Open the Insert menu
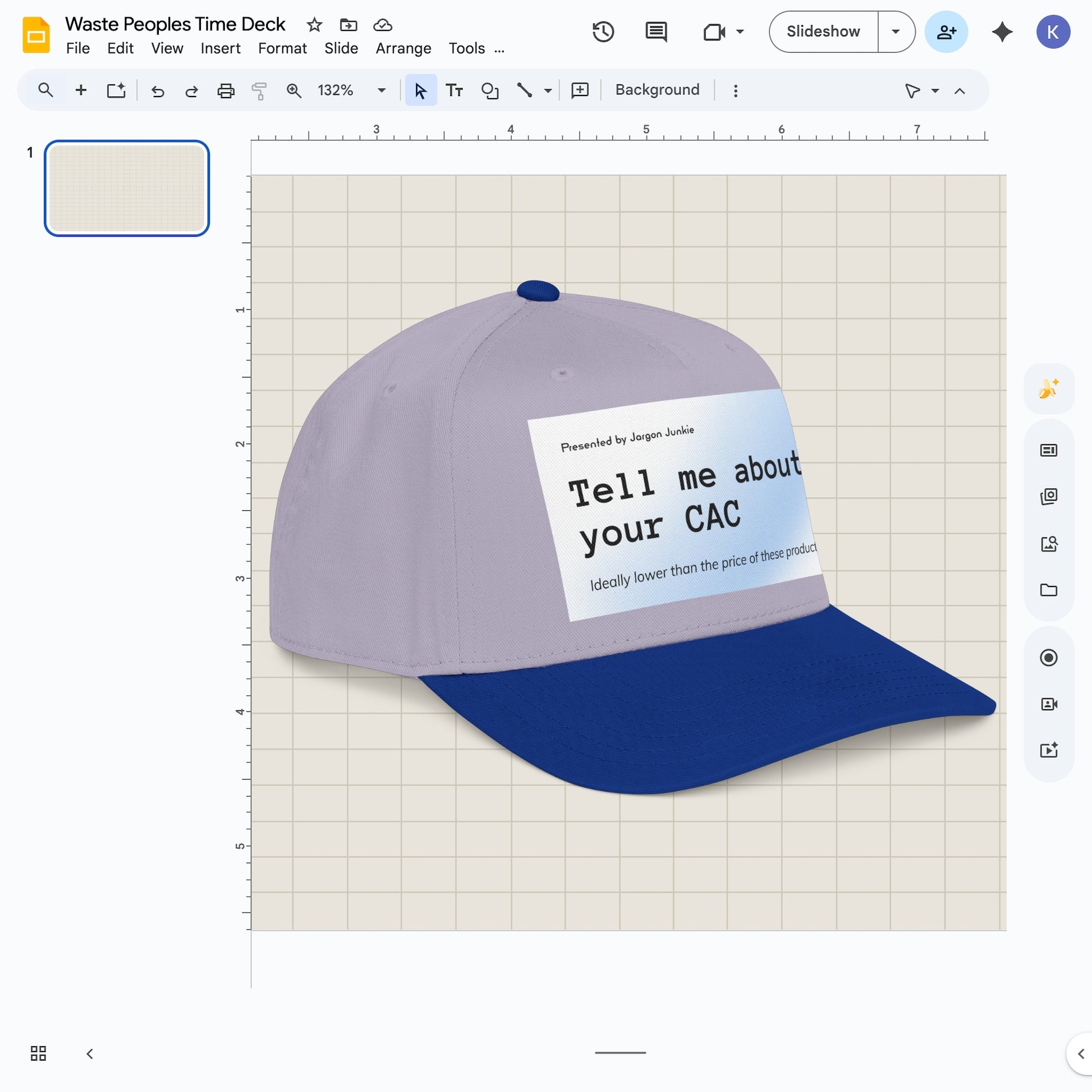This screenshot has width=1092, height=1092. [x=221, y=49]
